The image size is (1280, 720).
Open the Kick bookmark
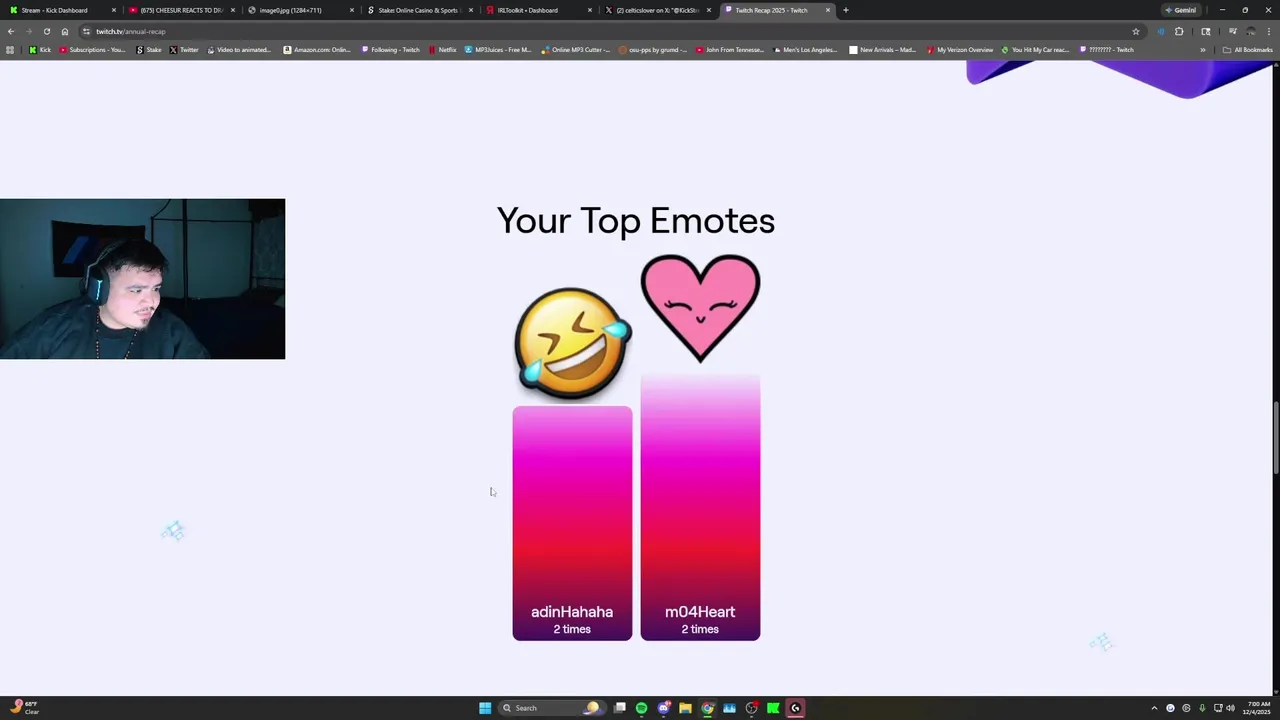[x=40, y=50]
